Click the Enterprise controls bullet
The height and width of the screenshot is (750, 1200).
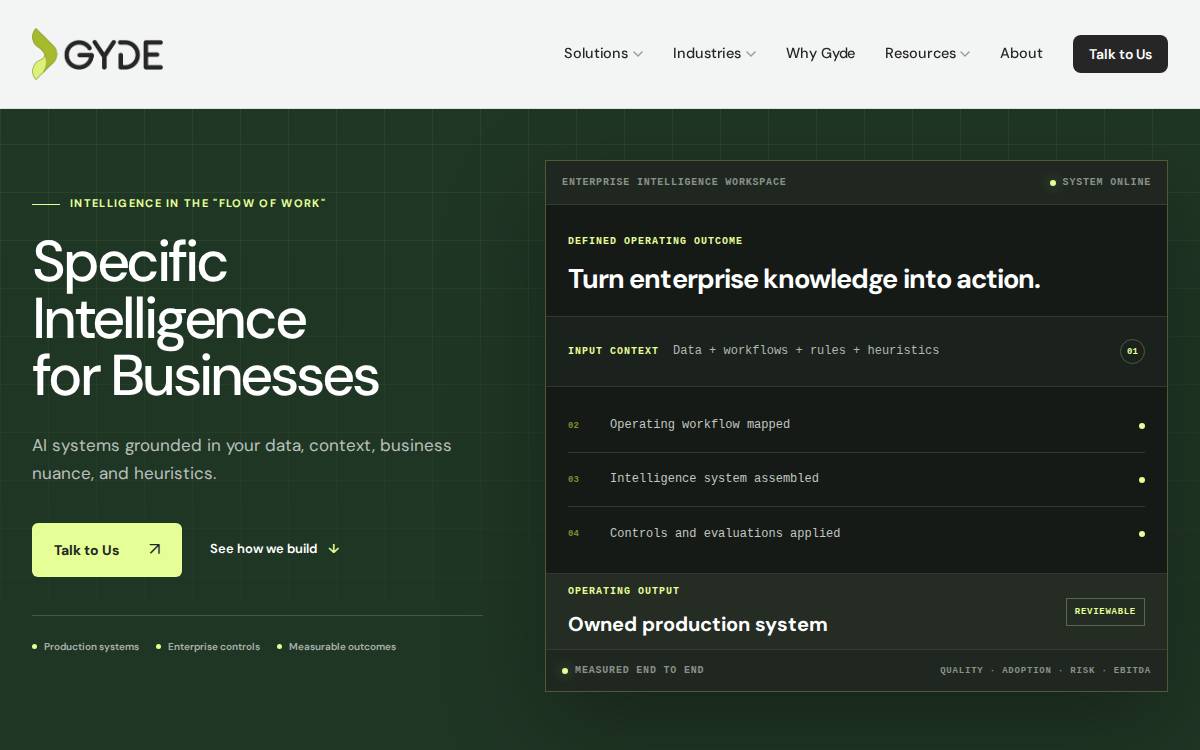tap(208, 647)
